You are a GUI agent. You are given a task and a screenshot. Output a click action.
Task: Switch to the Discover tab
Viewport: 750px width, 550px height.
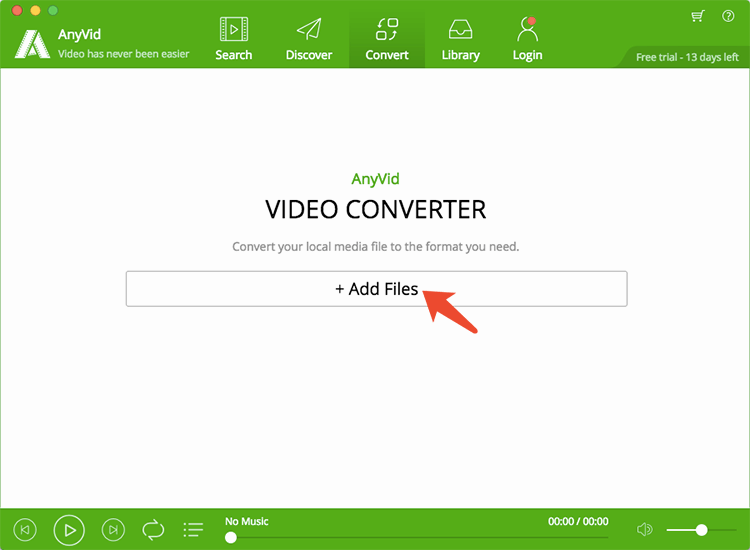(x=309, y=39)
